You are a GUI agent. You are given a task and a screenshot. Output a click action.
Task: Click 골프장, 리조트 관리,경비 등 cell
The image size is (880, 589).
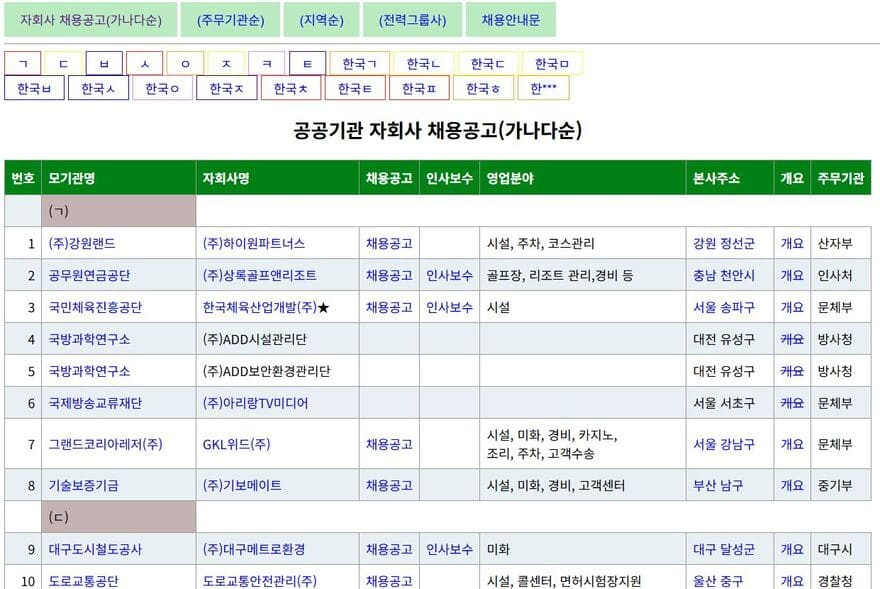coord(583,275)
